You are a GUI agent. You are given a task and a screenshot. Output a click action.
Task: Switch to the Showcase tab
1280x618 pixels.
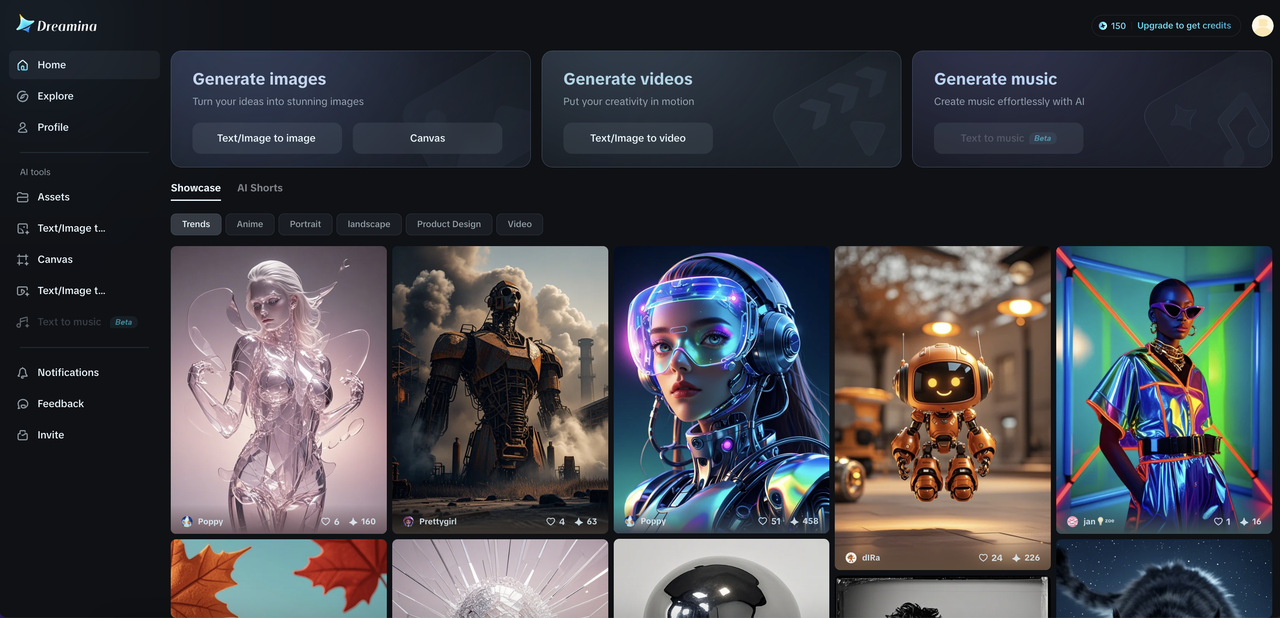196,188
